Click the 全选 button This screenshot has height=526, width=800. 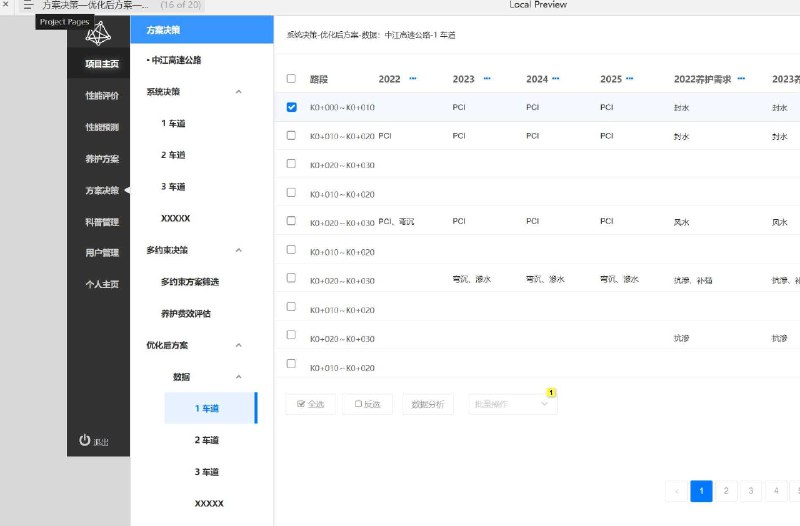point(311,404)
